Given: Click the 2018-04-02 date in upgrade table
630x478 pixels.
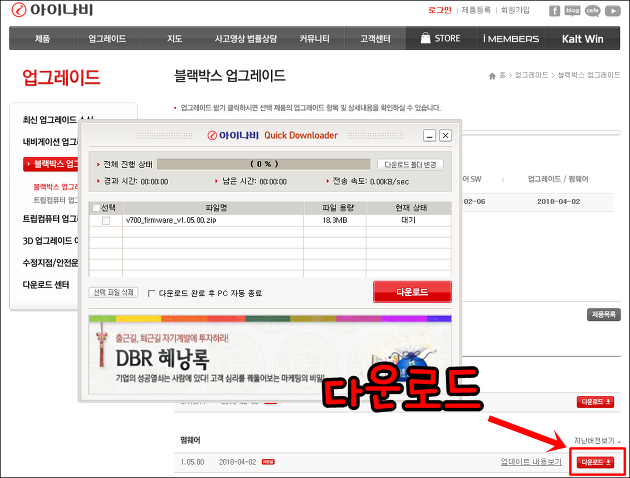Looking at the screenshot, I should point(558,202).
